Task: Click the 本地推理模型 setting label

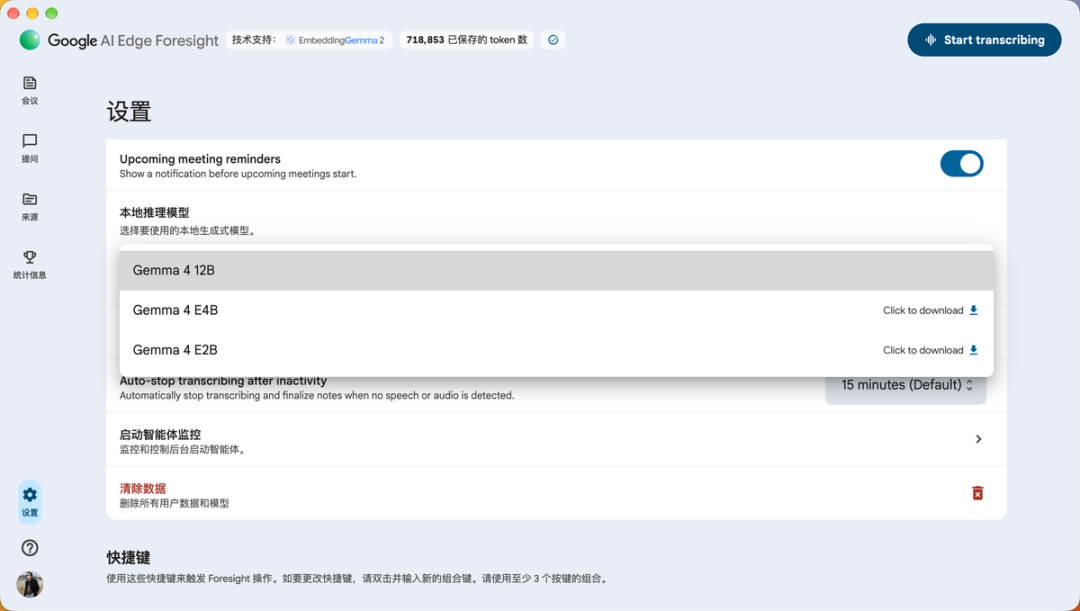Action: coord(154,213)
